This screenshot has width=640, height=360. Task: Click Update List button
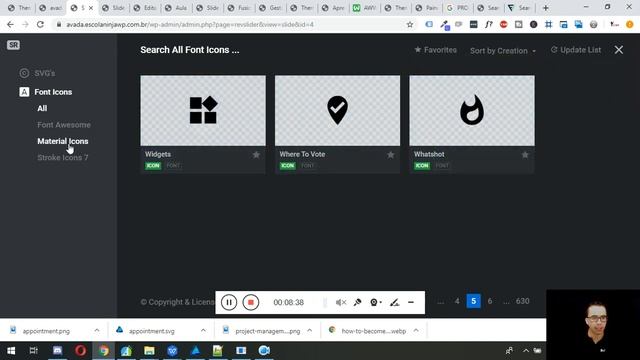[x=576, y=50]
